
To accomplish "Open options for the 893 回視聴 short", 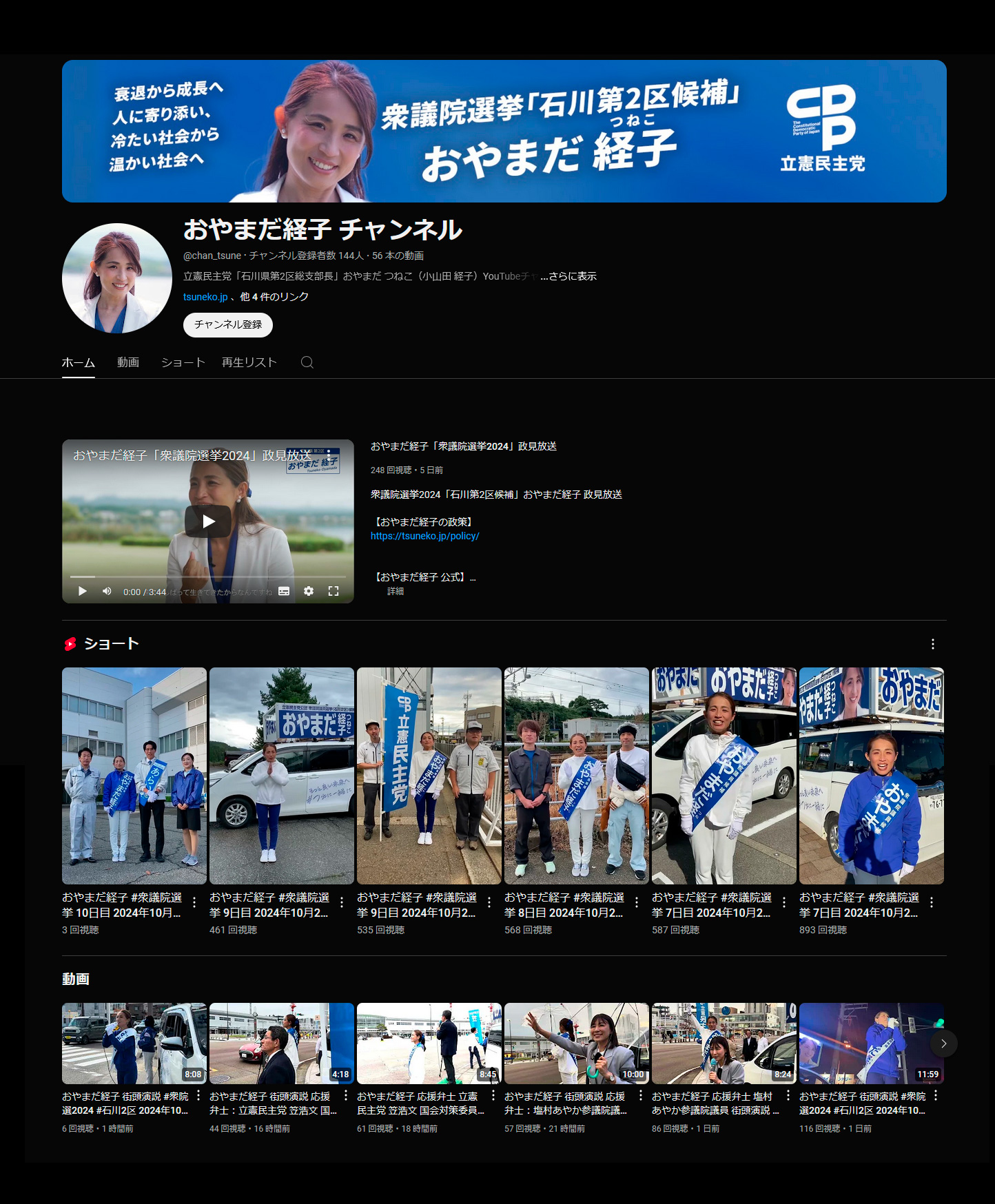I will pos(932,902).
